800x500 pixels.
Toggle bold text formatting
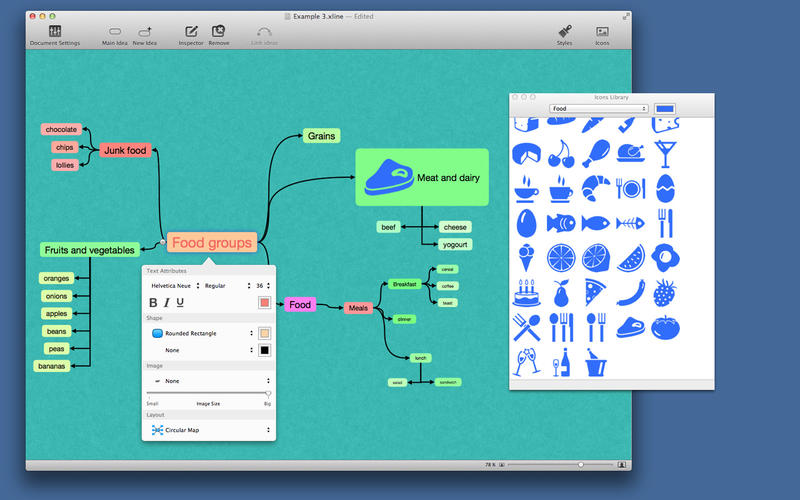click(x=153, y=303)
